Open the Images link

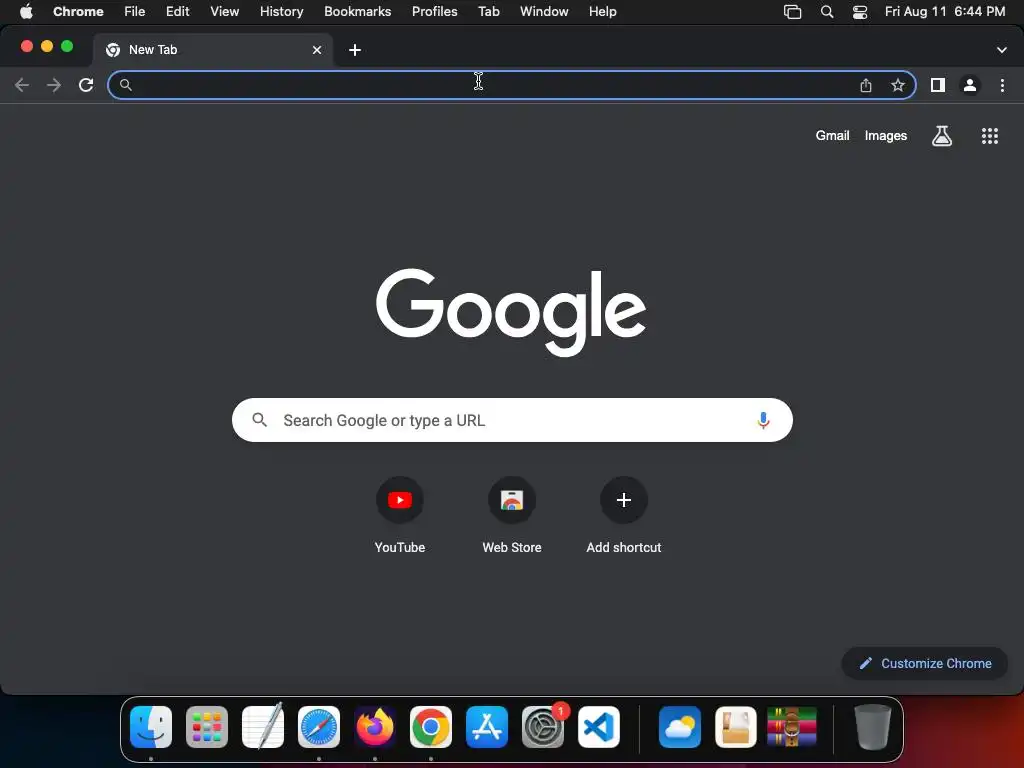pyautogui.click(x=886, y=136)
